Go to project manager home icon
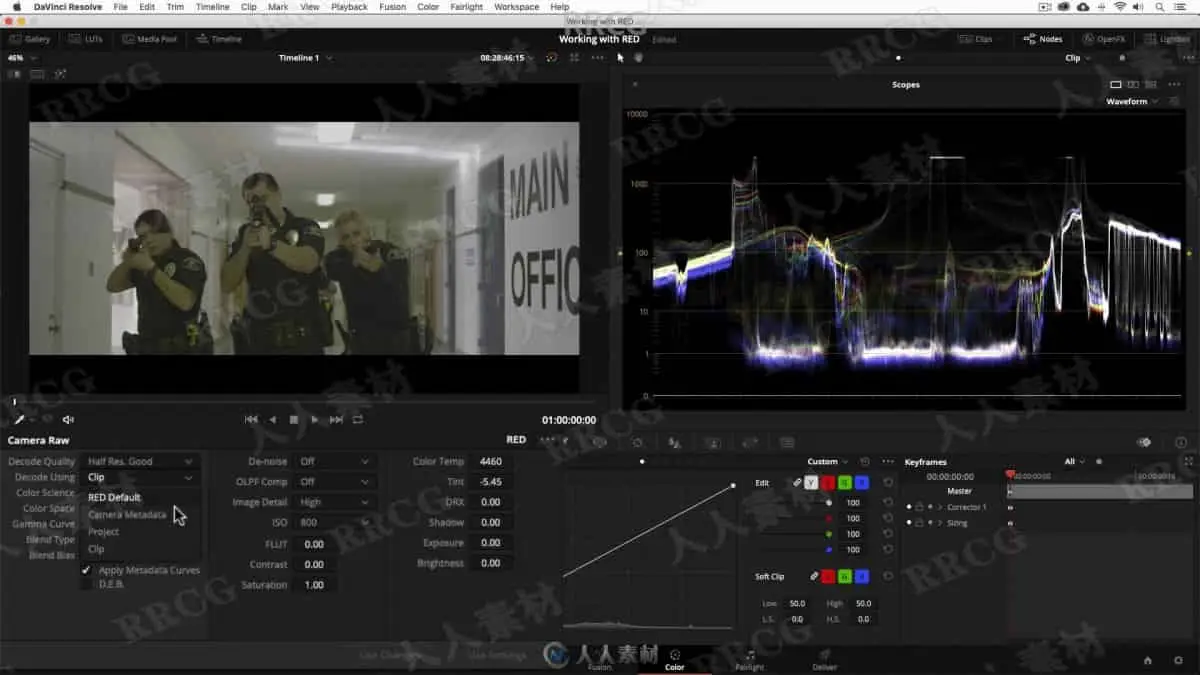This screenshot has height=675, width=1200. coord(1147,660)
